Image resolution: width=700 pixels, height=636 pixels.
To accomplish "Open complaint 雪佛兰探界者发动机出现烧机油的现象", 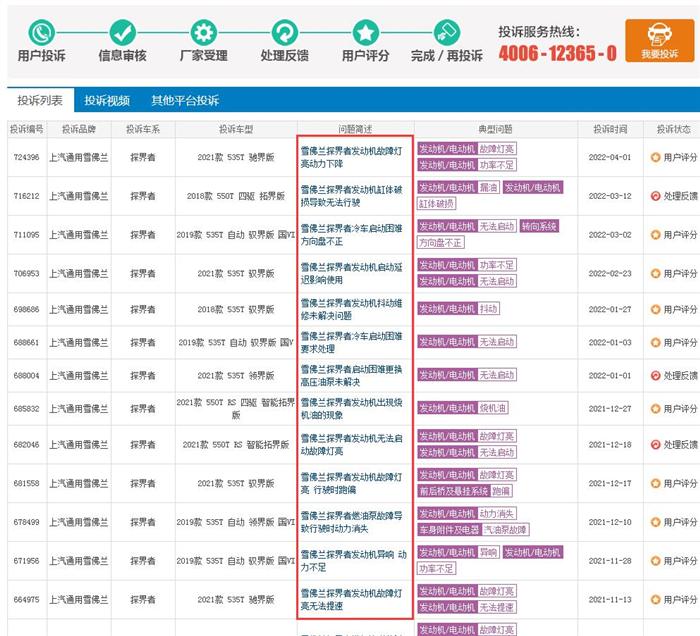I will [351, 408].
